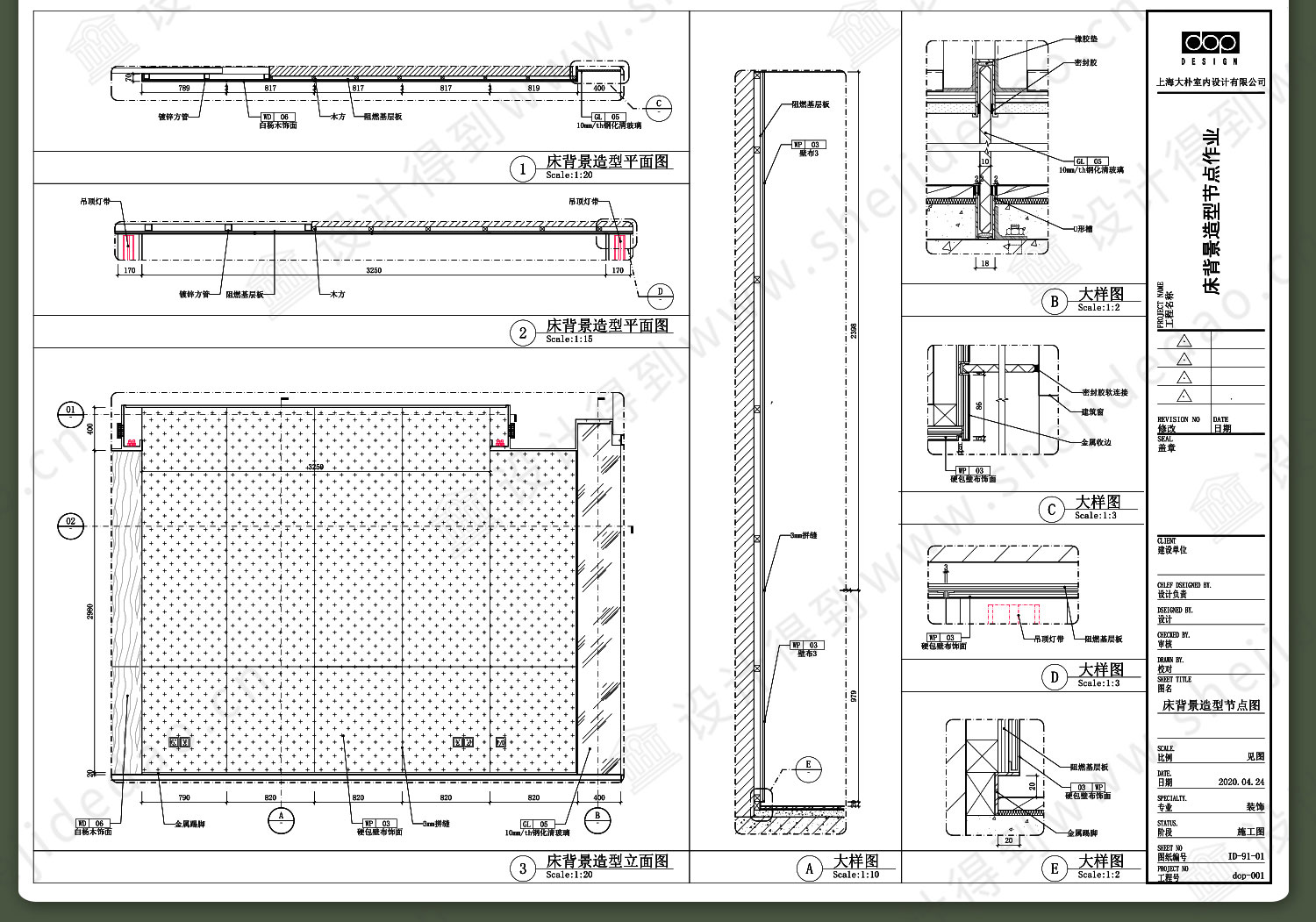1316x922 pixels.
Task: Click the DRAWN BY 校对 label
Action: pyautogui.click(x=1170, y=664)
